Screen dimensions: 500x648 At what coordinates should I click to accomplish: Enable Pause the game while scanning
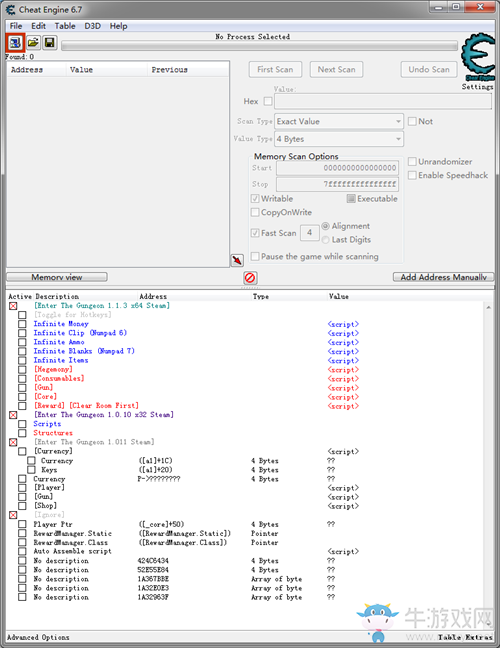pos(255,257)
